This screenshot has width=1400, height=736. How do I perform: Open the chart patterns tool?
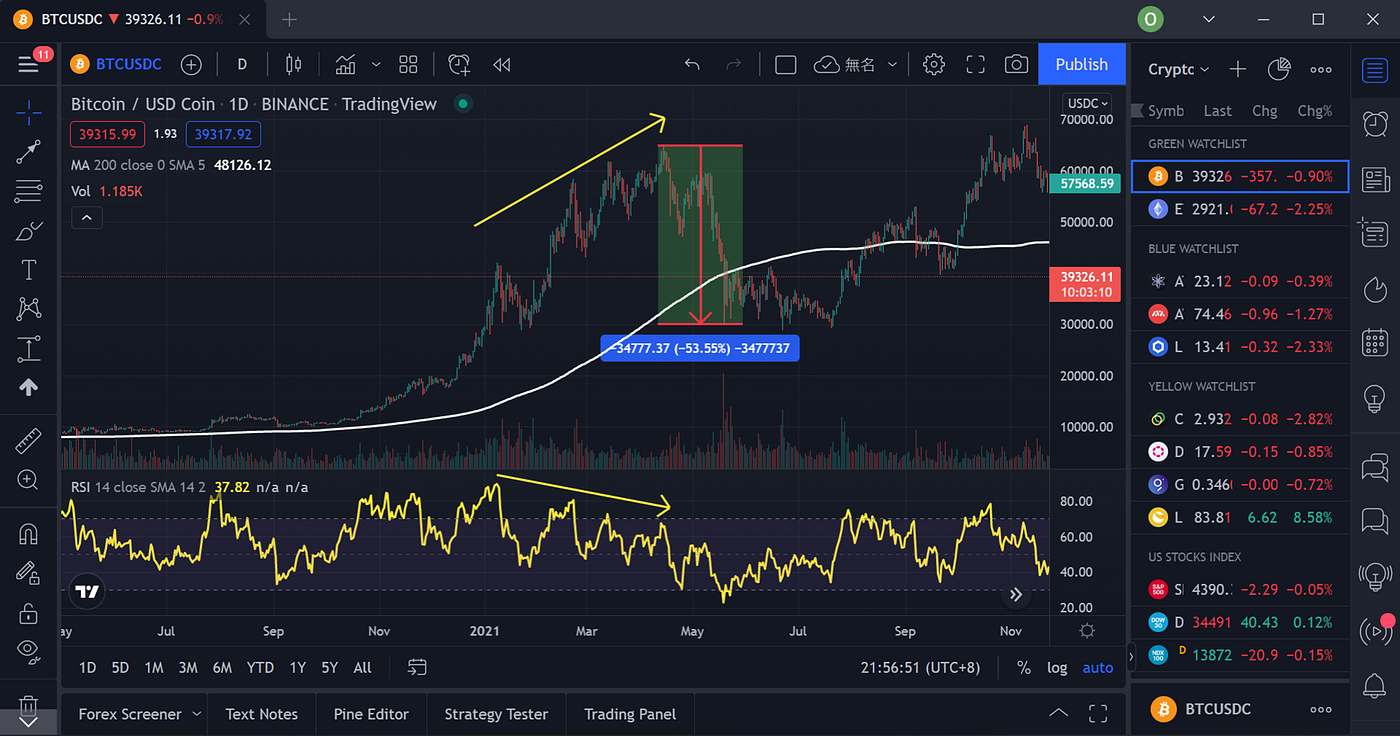click(x=29, y=309)
